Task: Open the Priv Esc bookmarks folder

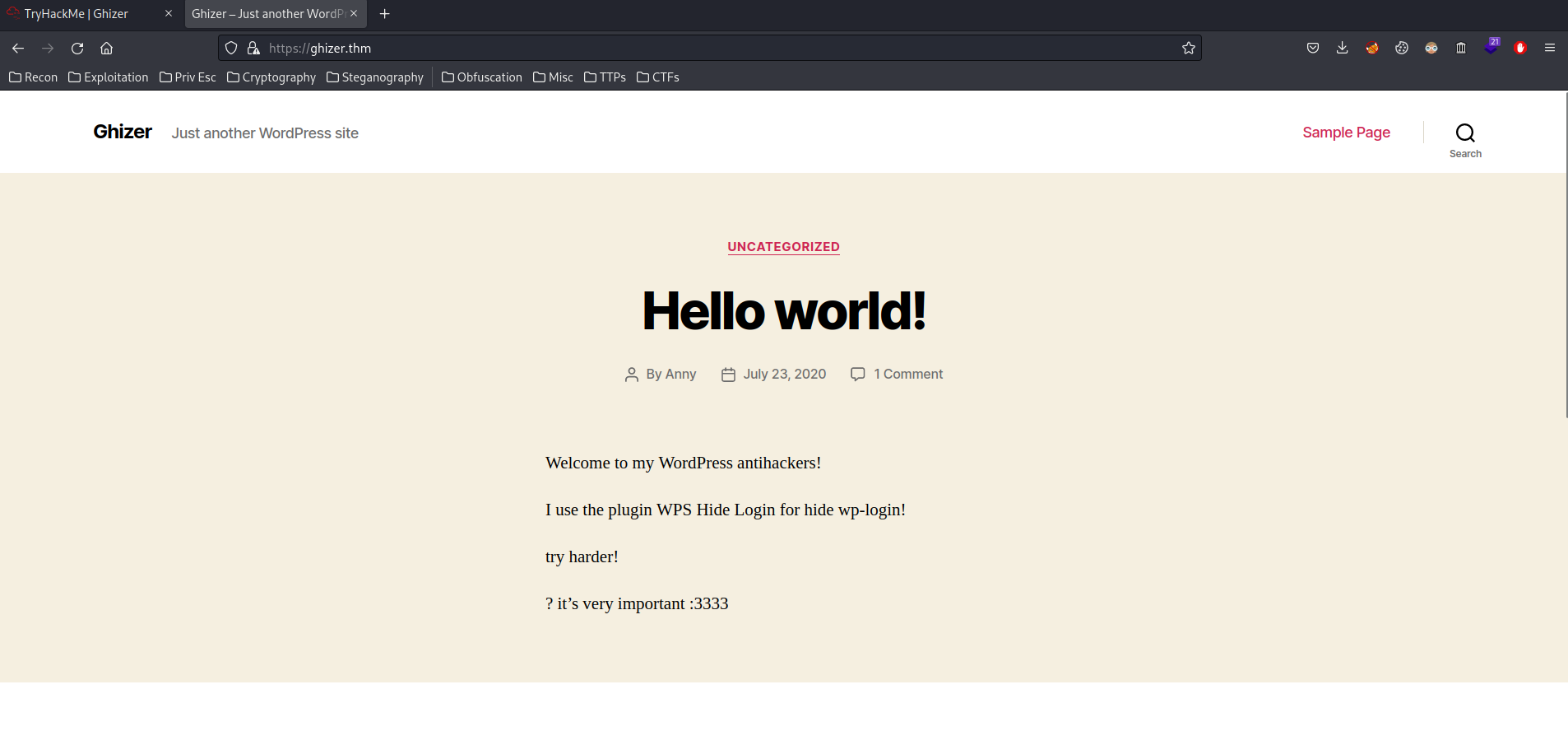Action: [188, 77]
